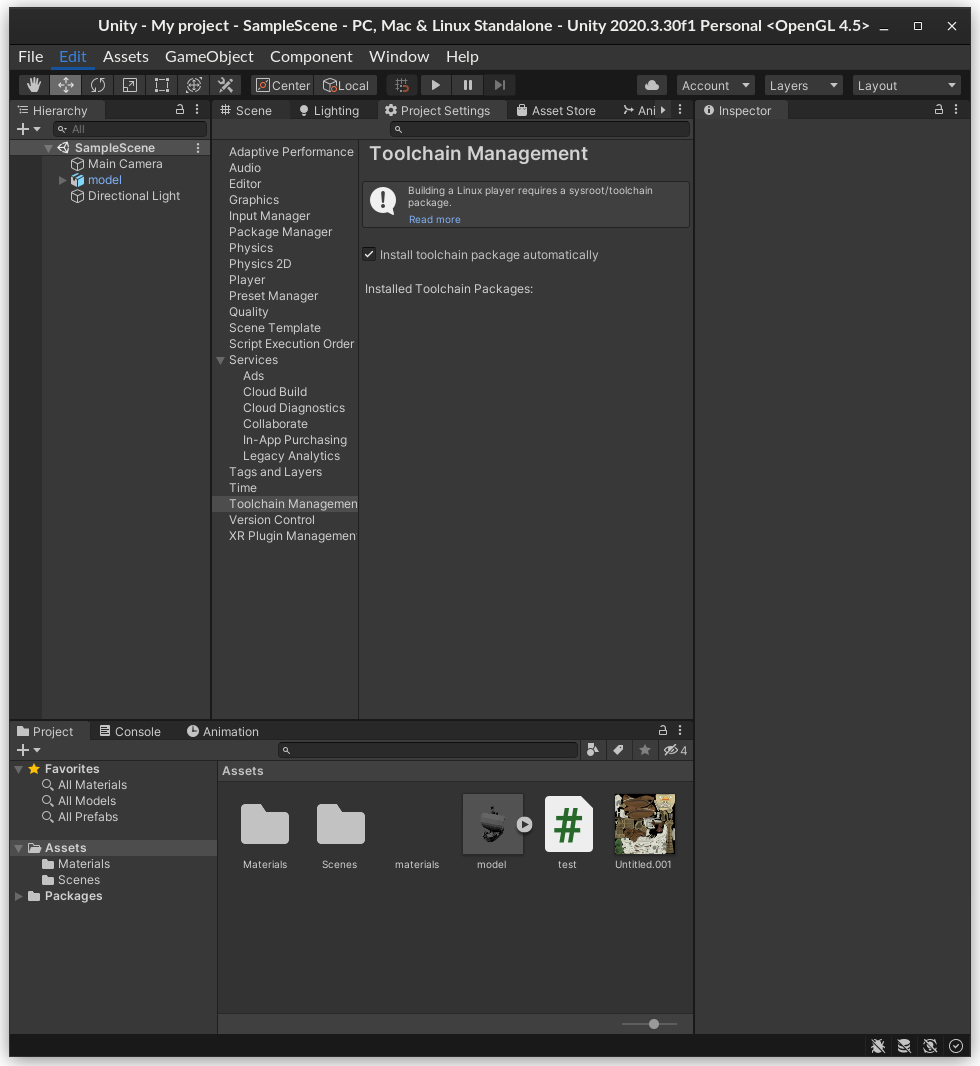The width and height of the screenshot is (980, 1066).
Task: Follow the Read more link
Action: point(434,219)
